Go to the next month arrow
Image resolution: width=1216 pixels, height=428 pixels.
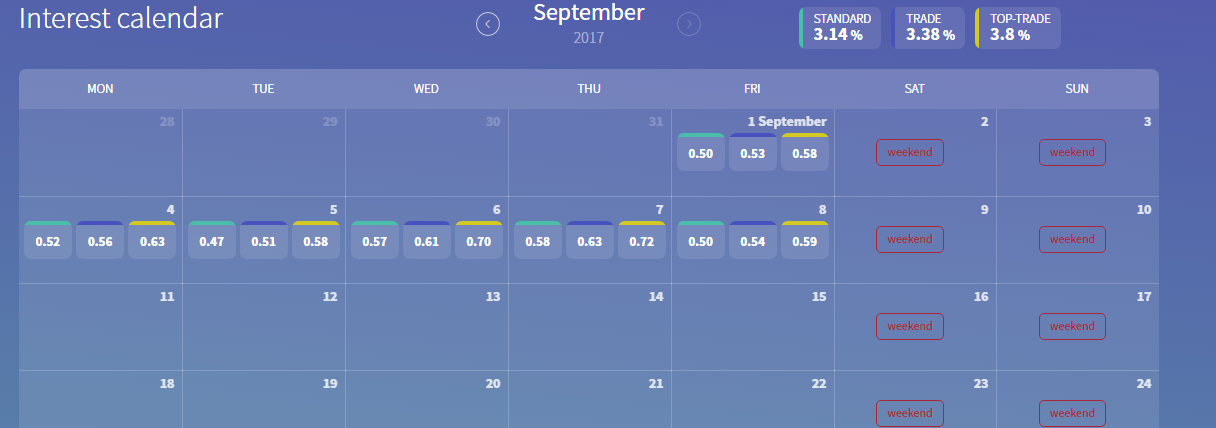point(689,24)
